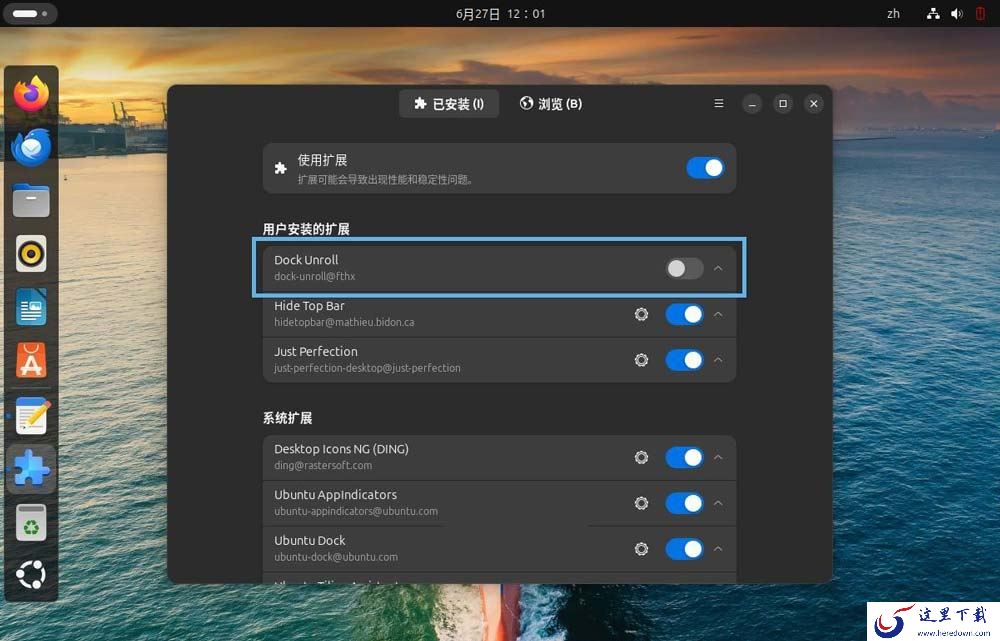Open Rhythmbox music player in the dock
Screen dimensions: 1000x641
[x=31, y=254]
